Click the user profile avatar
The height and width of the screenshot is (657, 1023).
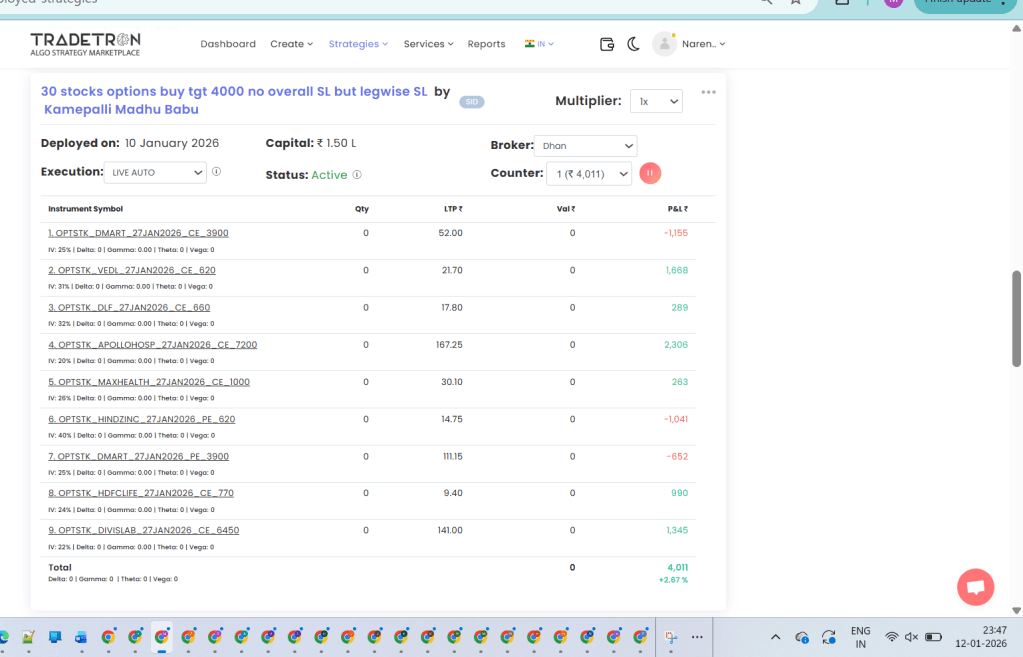pyautogui.click(x=664, y=44)
